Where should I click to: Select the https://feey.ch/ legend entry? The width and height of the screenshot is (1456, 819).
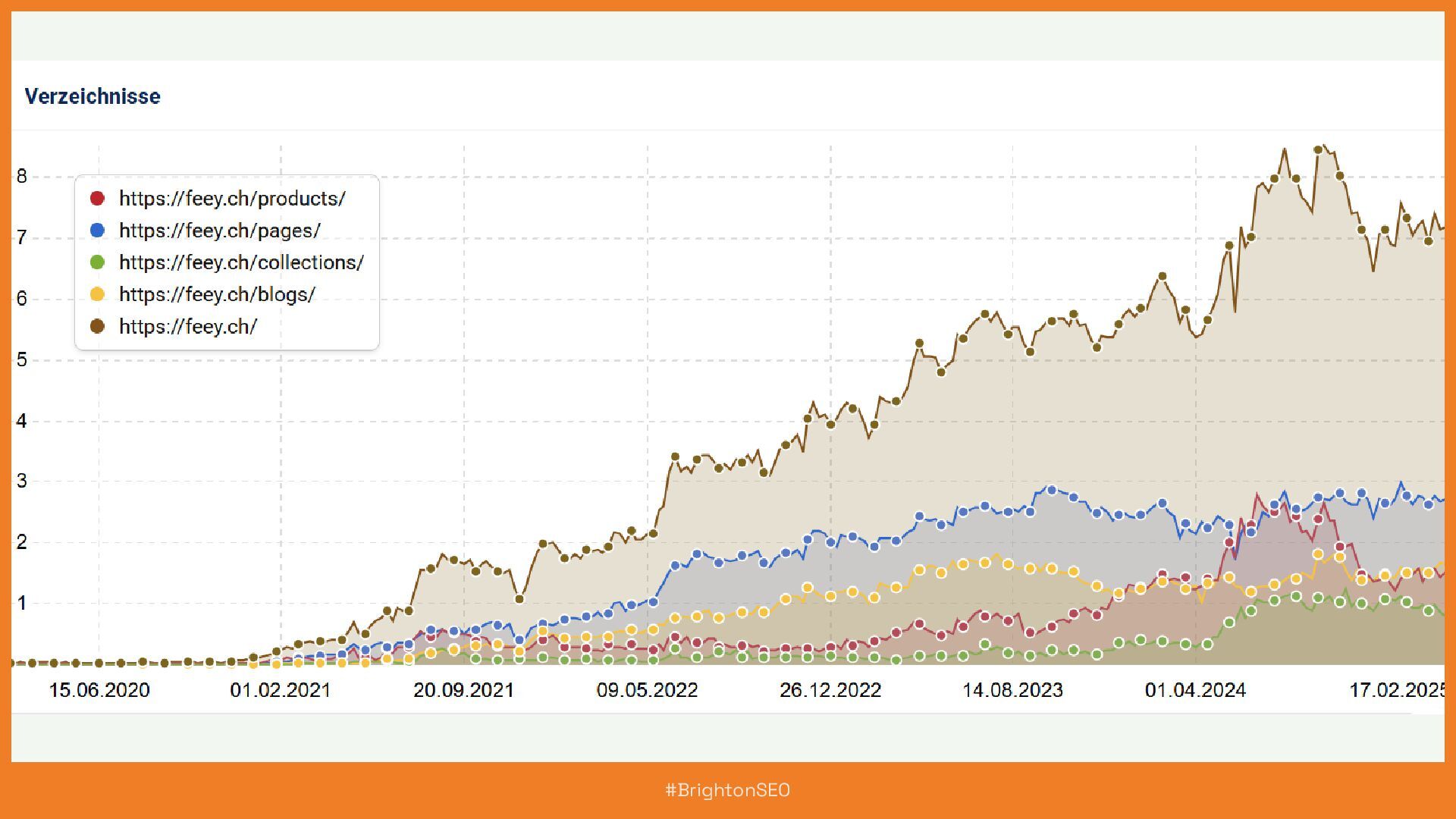(188, 327)
